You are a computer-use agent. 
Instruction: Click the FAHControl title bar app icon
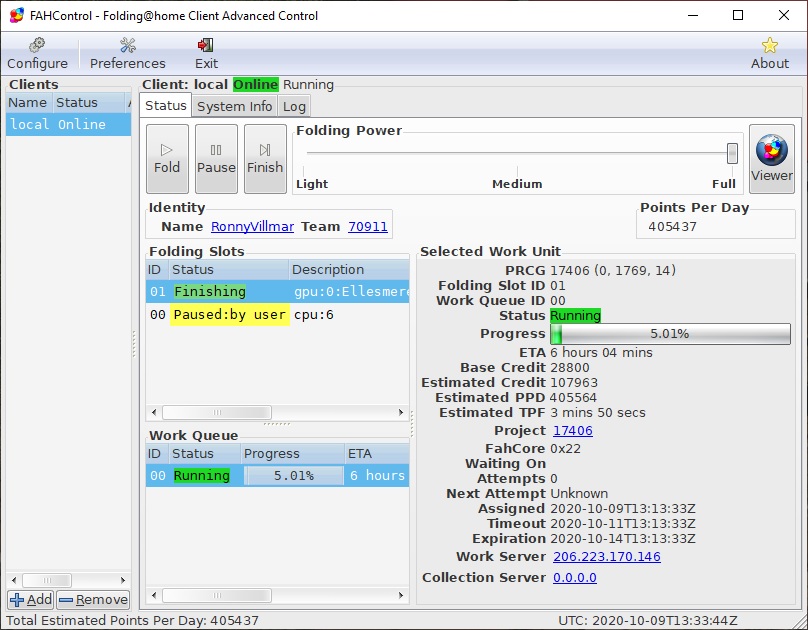tap(16, 15)
